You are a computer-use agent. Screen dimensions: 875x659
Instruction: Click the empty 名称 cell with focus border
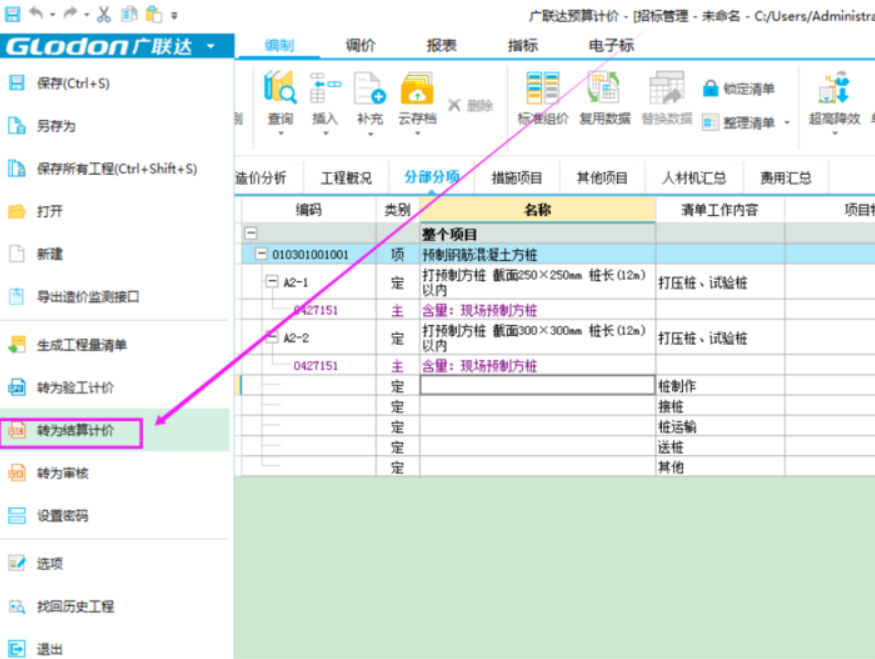click(x=537, y=385)
